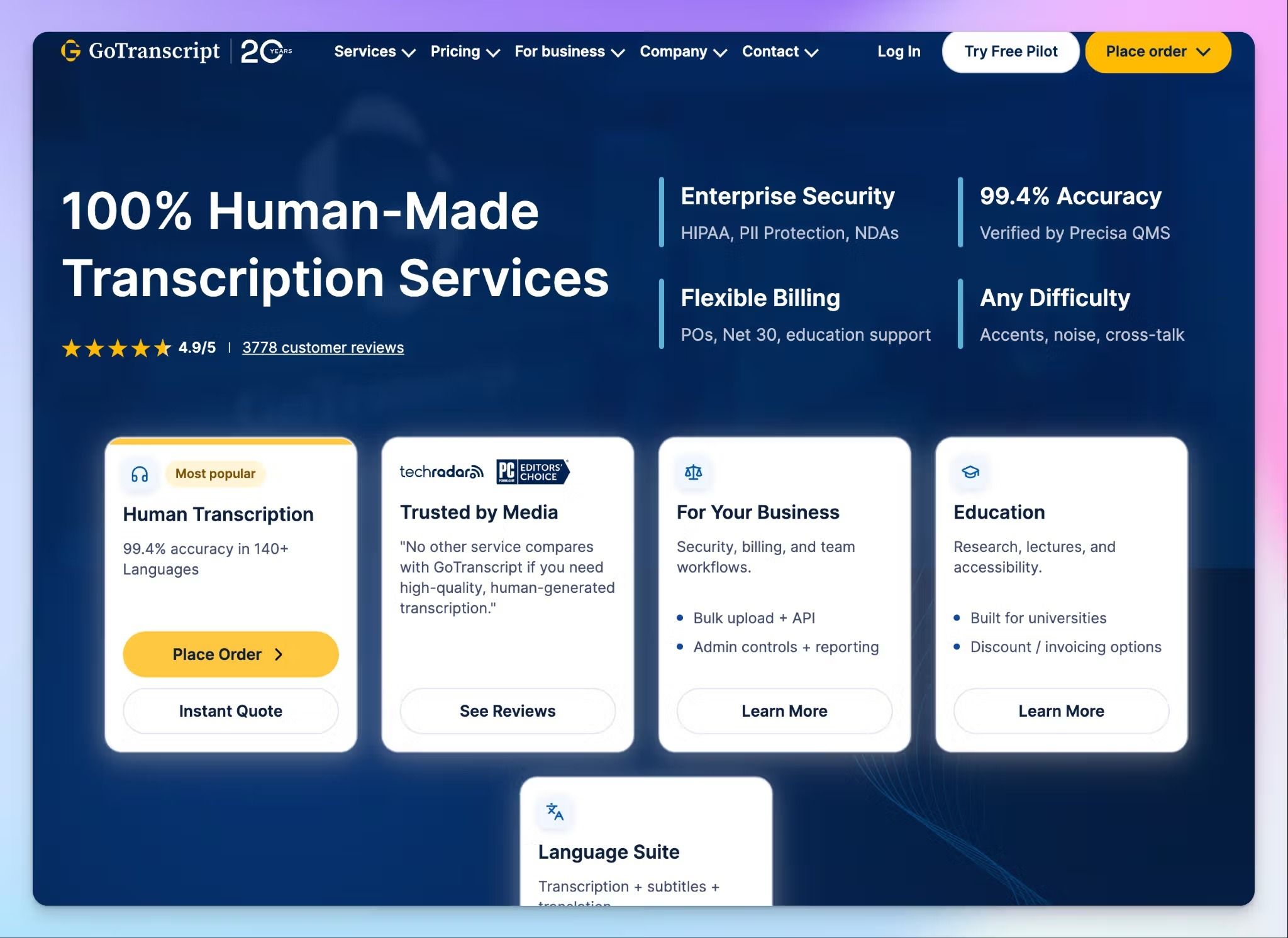Click the yellow Place Order button on Human Transcription card

pos(231,654)
